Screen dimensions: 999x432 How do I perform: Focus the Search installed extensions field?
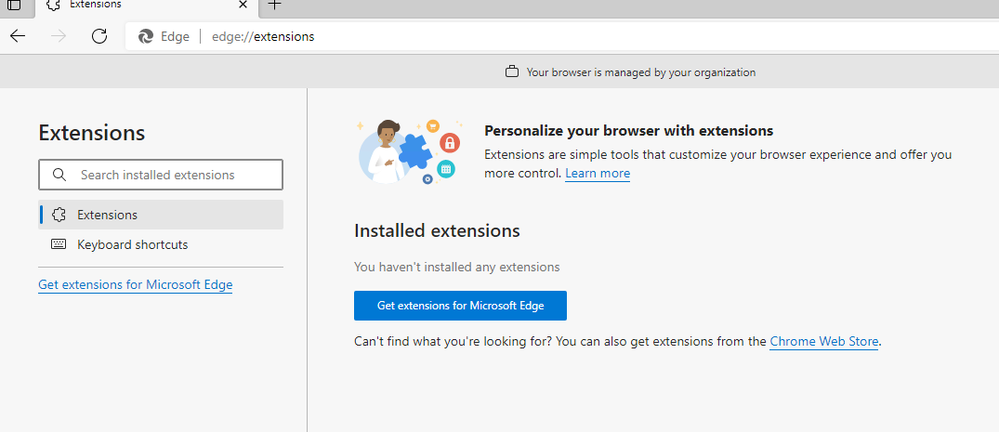coord(170,175)
